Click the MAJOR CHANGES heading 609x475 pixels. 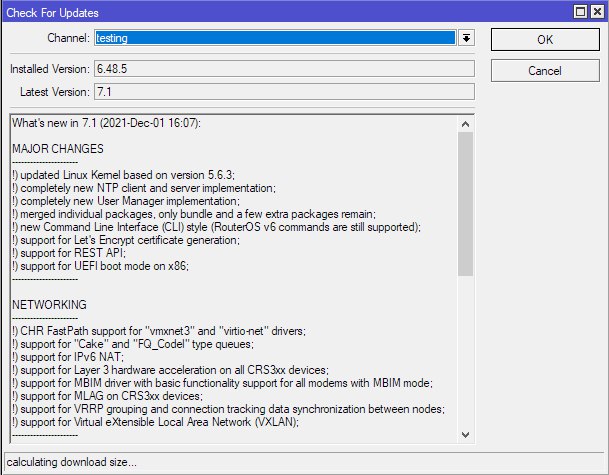coord(58,149)
